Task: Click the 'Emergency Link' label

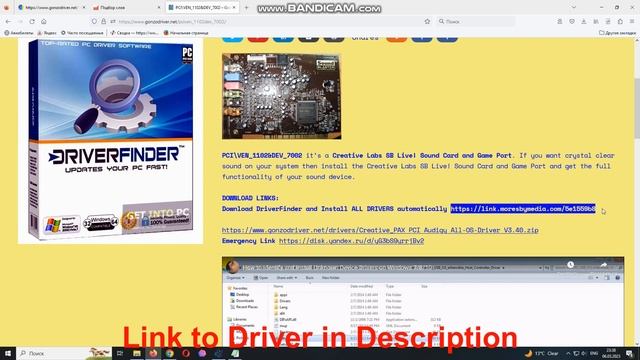Action: click(249, 240)
